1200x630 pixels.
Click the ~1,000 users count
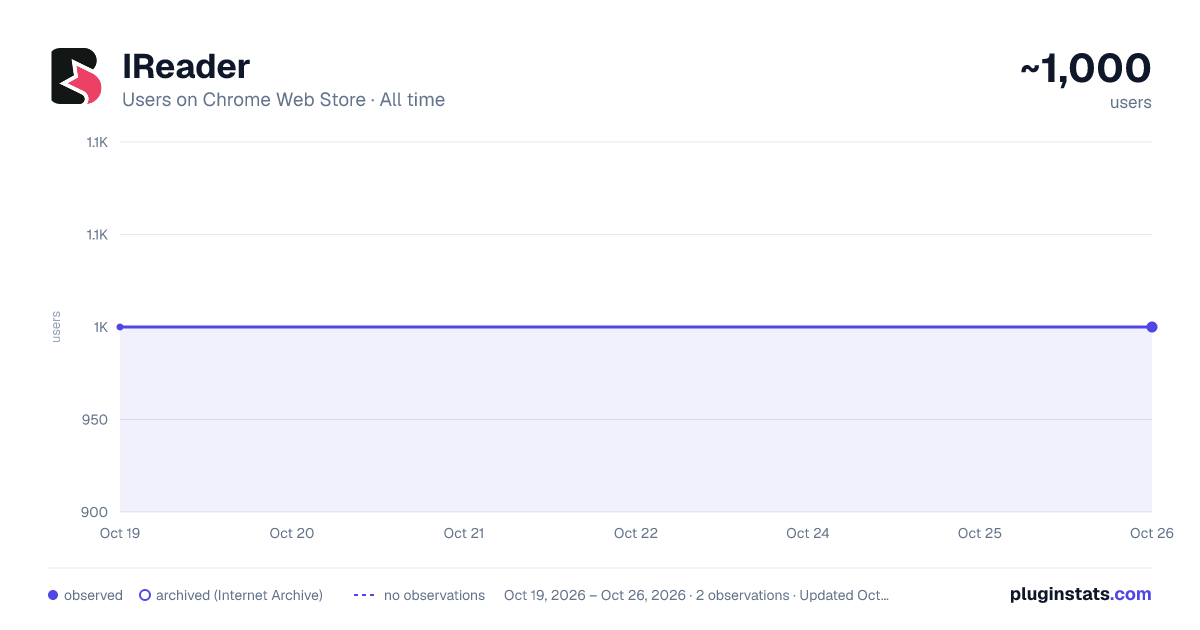pos(1086,68)
